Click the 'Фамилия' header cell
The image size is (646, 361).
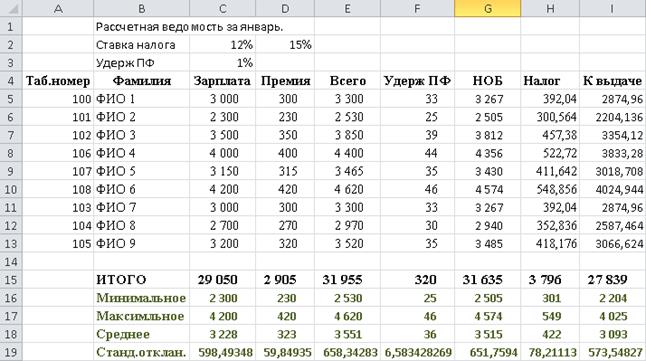tap(141, 81)
